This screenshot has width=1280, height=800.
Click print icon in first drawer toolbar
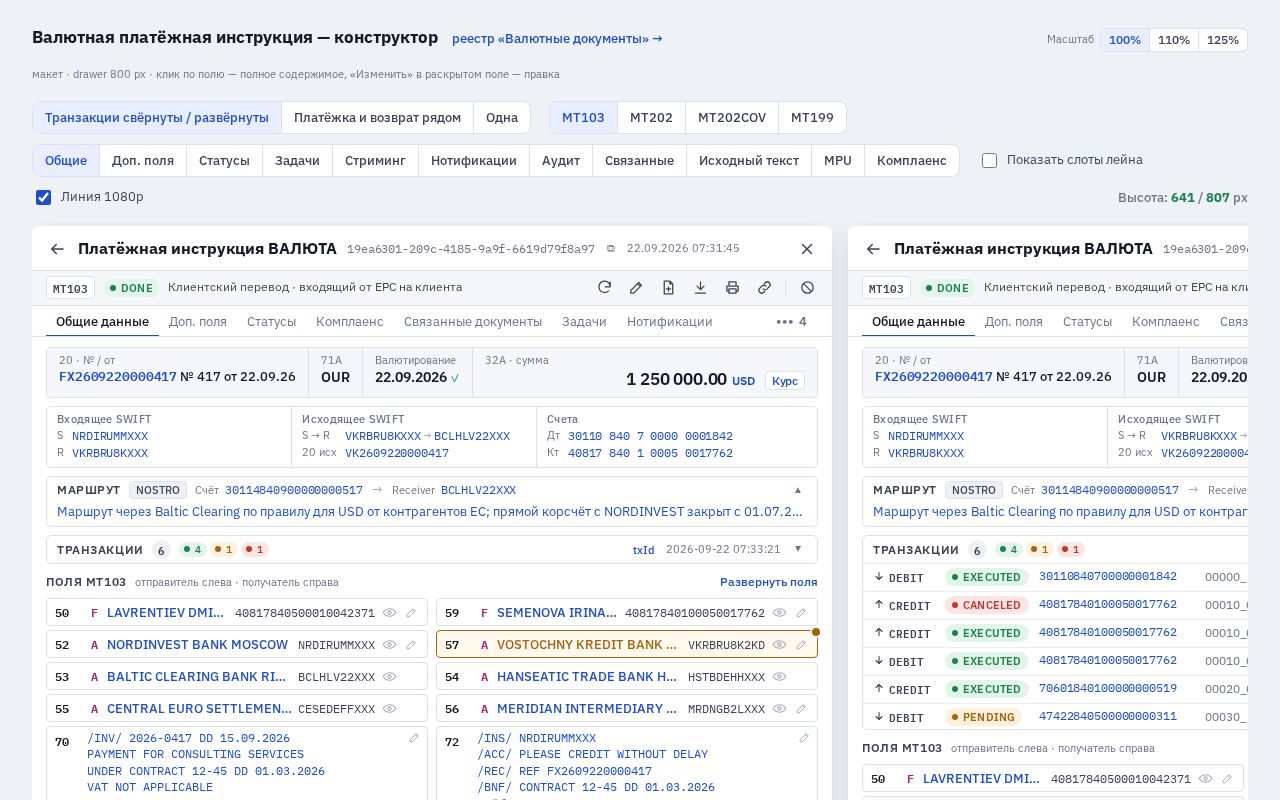tap(732, 287)
